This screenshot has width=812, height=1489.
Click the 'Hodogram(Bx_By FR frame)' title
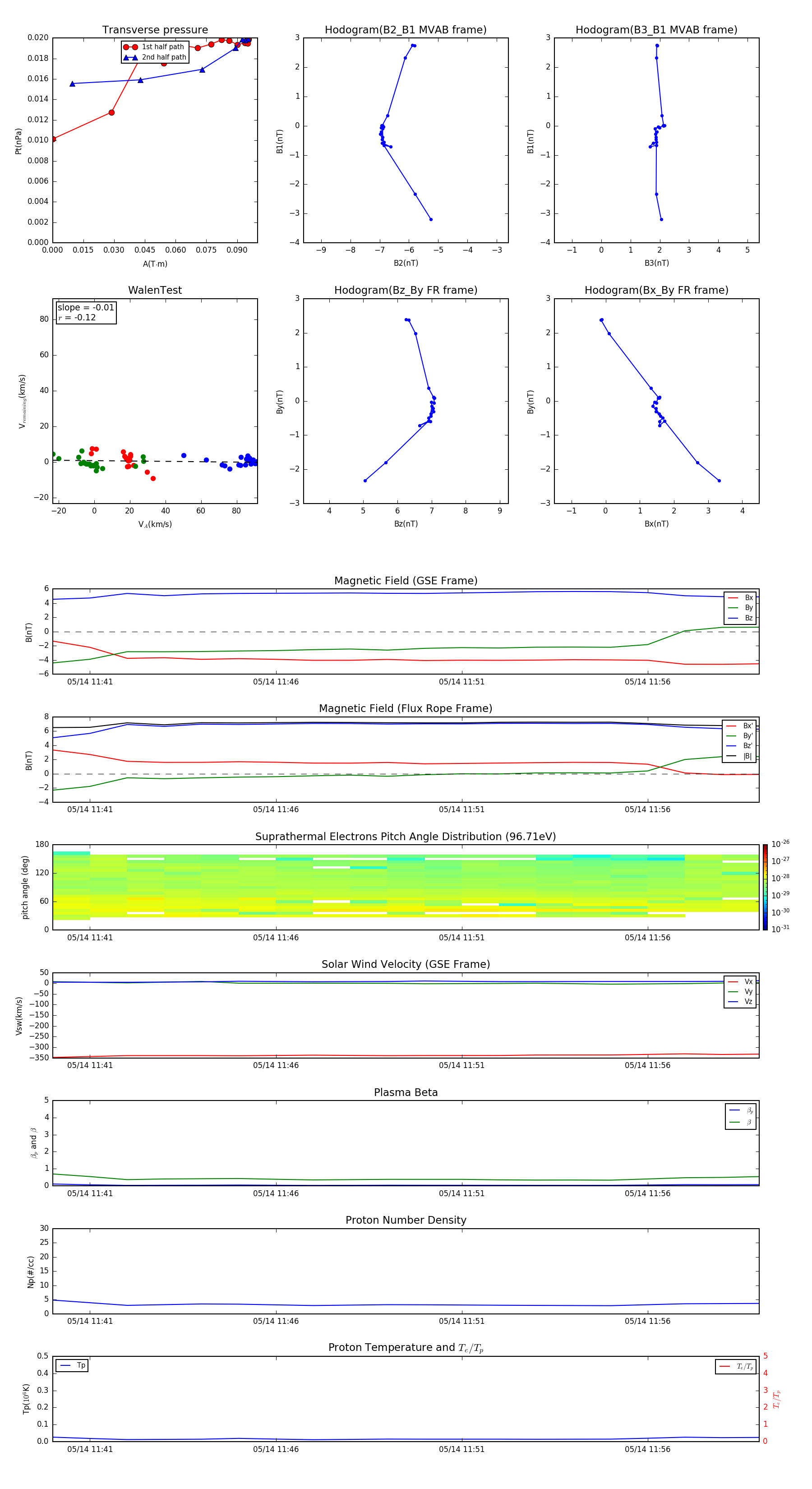[x=656, y=290]
